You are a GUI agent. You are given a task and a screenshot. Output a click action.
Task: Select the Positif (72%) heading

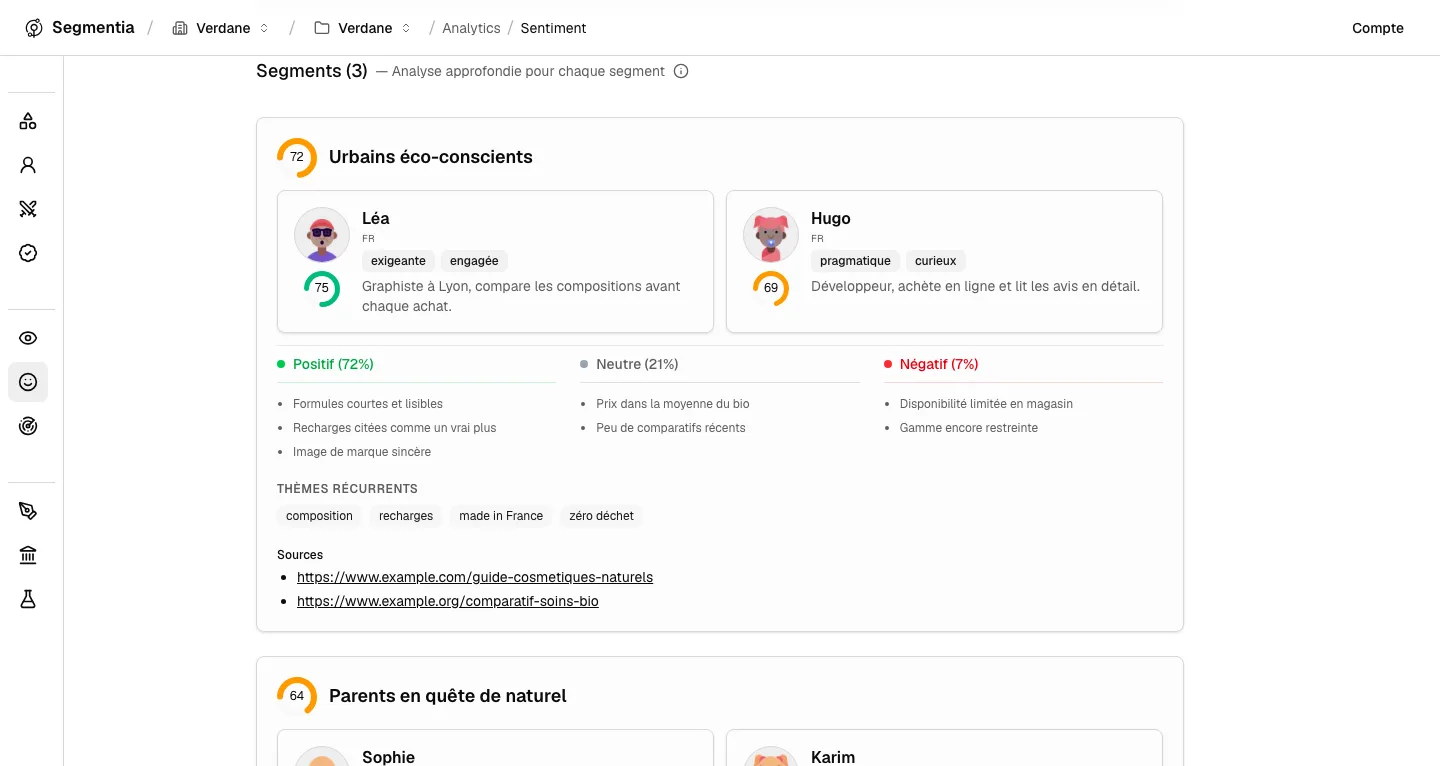point(333,364)
